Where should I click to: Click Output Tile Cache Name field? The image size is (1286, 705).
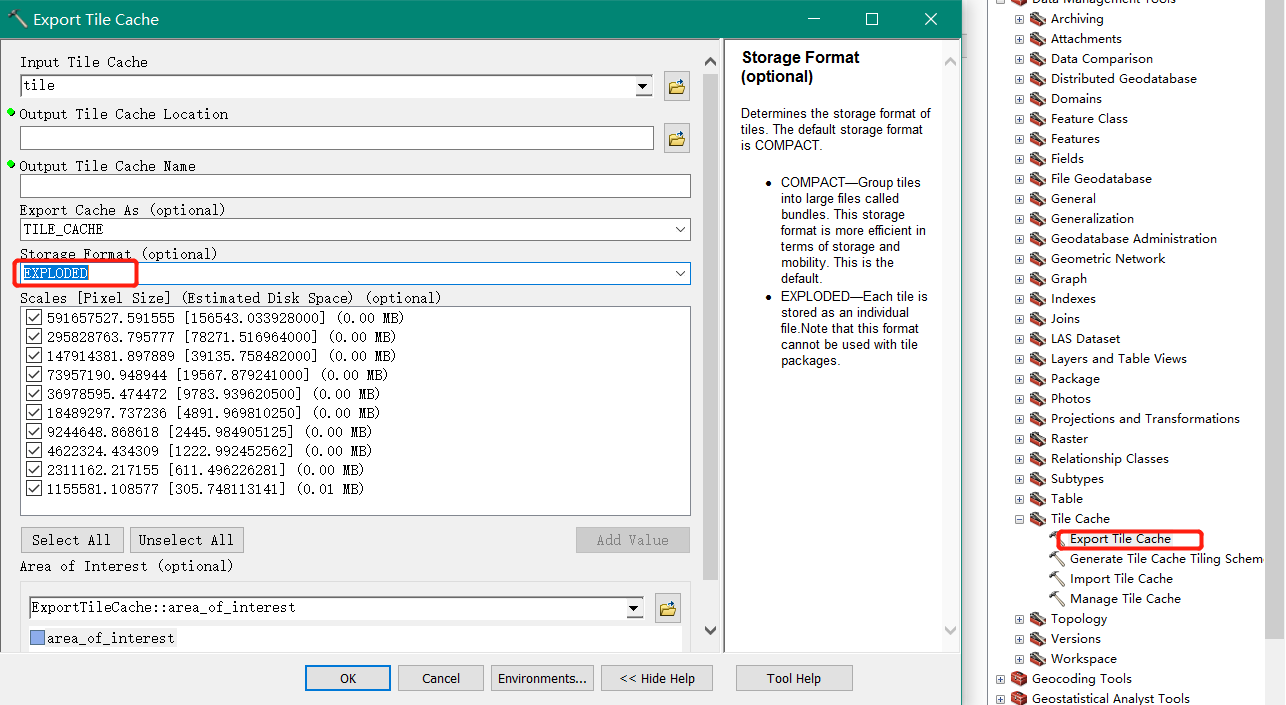click(355, 186)
